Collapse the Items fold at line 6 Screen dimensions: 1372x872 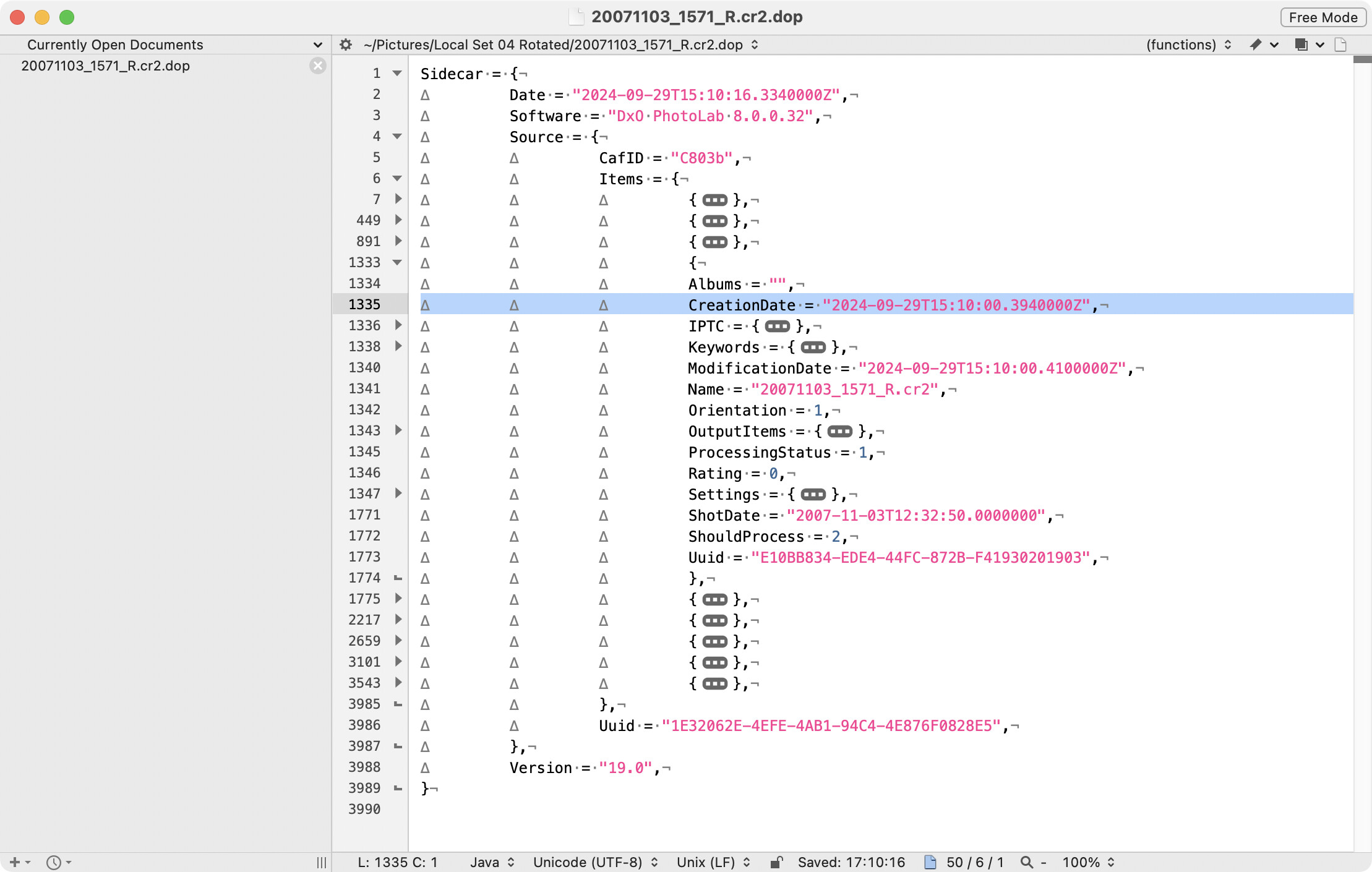point(397,179)
